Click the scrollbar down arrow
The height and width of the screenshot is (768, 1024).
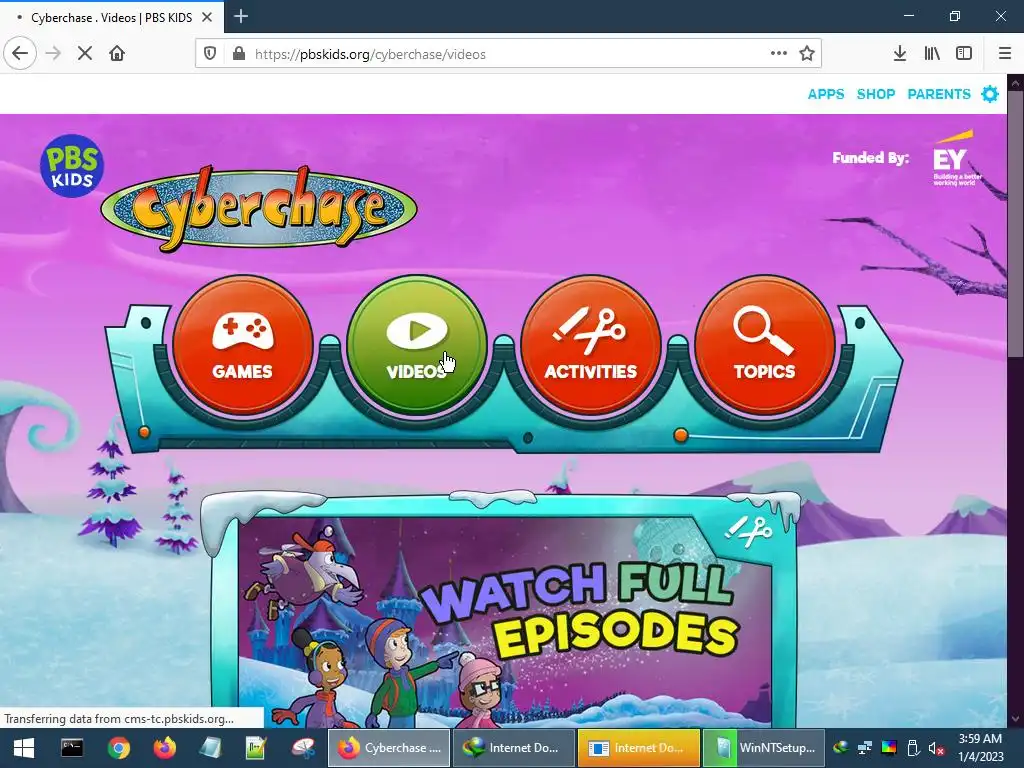[x=1015, y=720]
